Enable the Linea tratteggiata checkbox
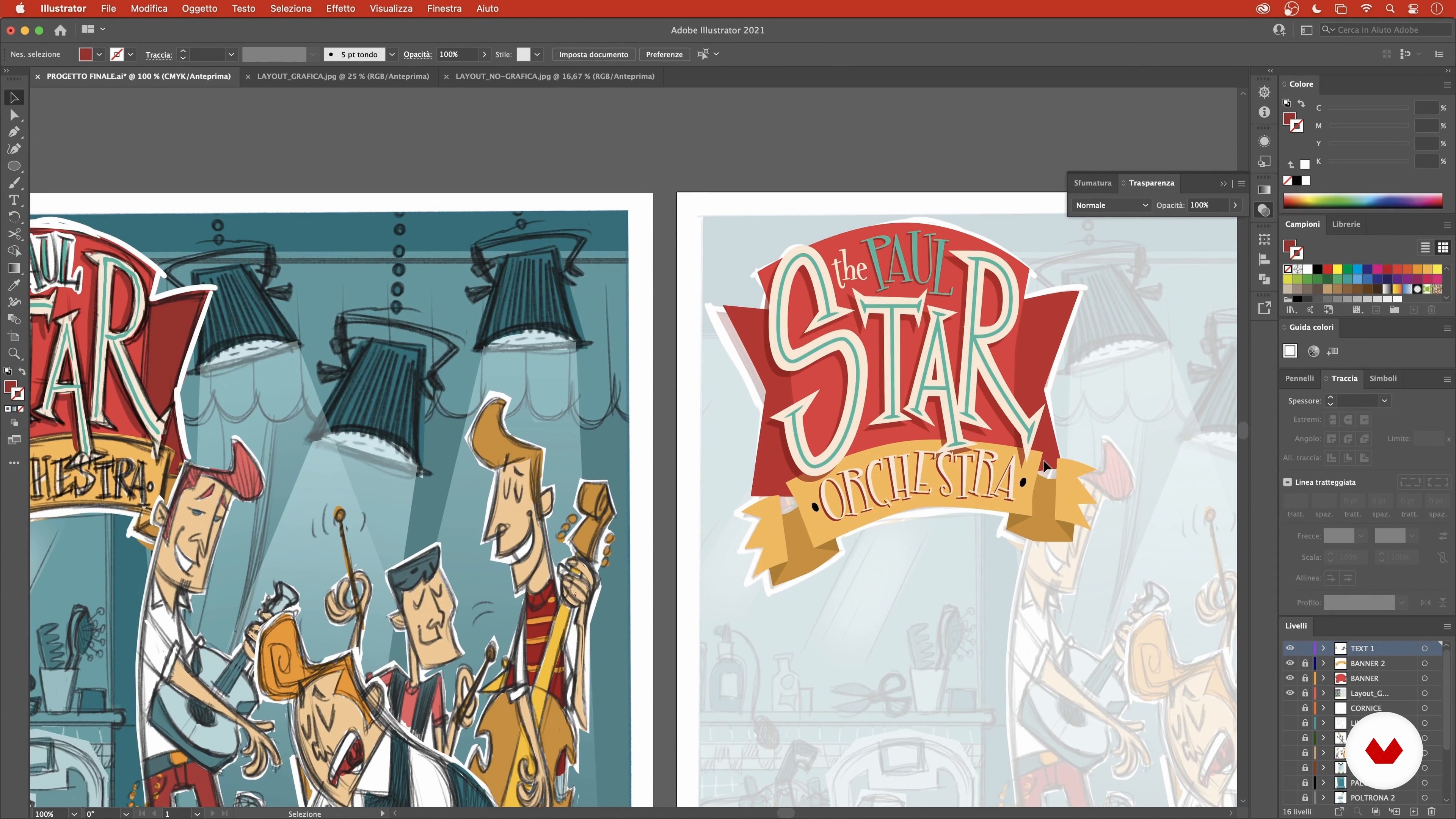 coord(1288,482)
